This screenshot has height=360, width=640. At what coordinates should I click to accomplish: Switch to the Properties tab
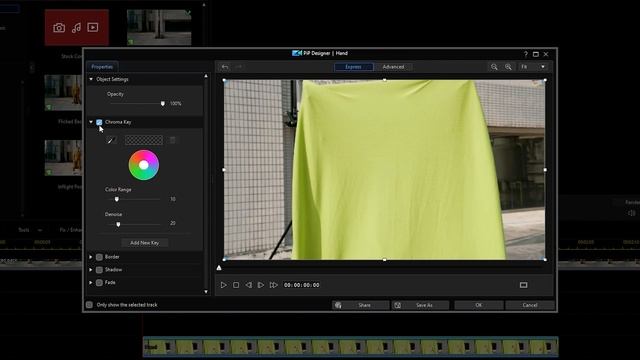102,67
